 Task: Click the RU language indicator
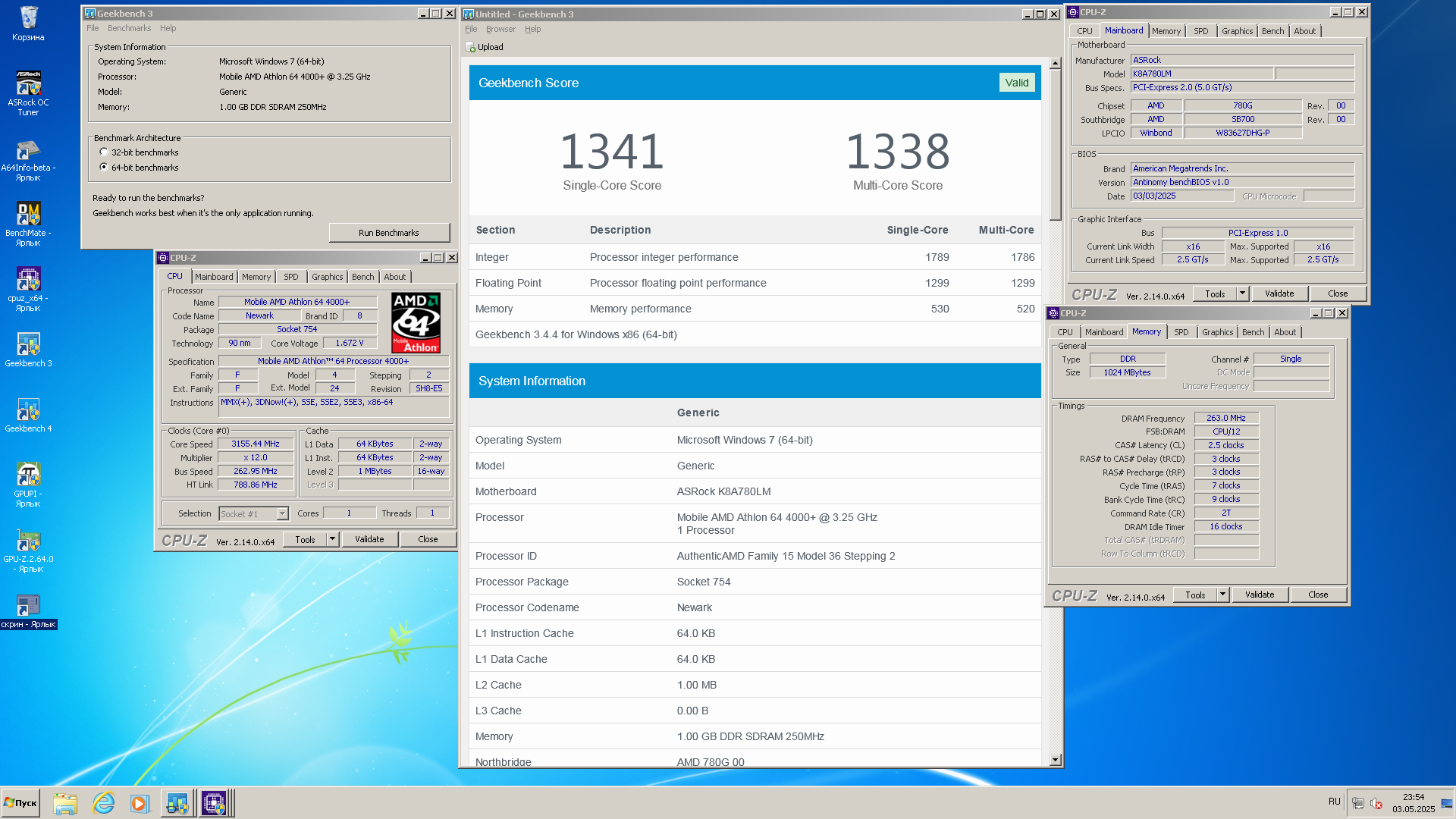tap(1335, 802)
